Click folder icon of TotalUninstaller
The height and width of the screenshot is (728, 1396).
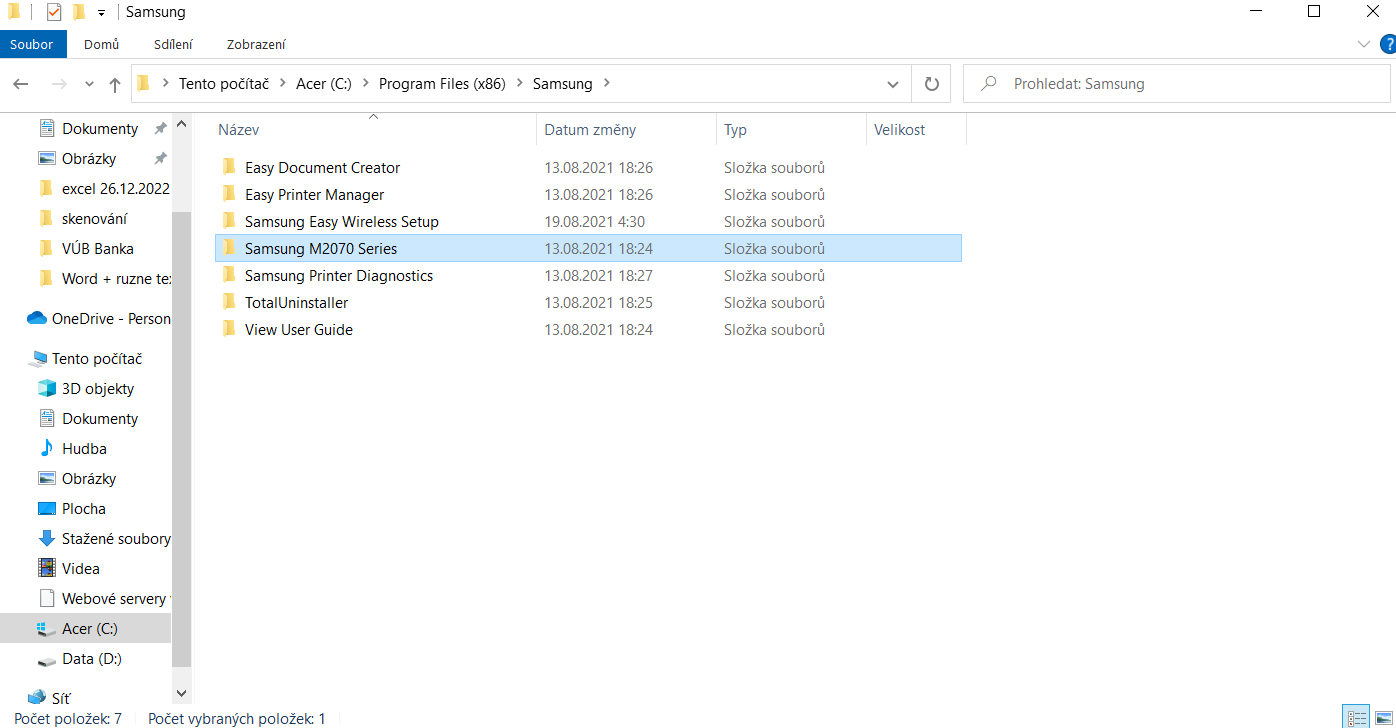229,302
